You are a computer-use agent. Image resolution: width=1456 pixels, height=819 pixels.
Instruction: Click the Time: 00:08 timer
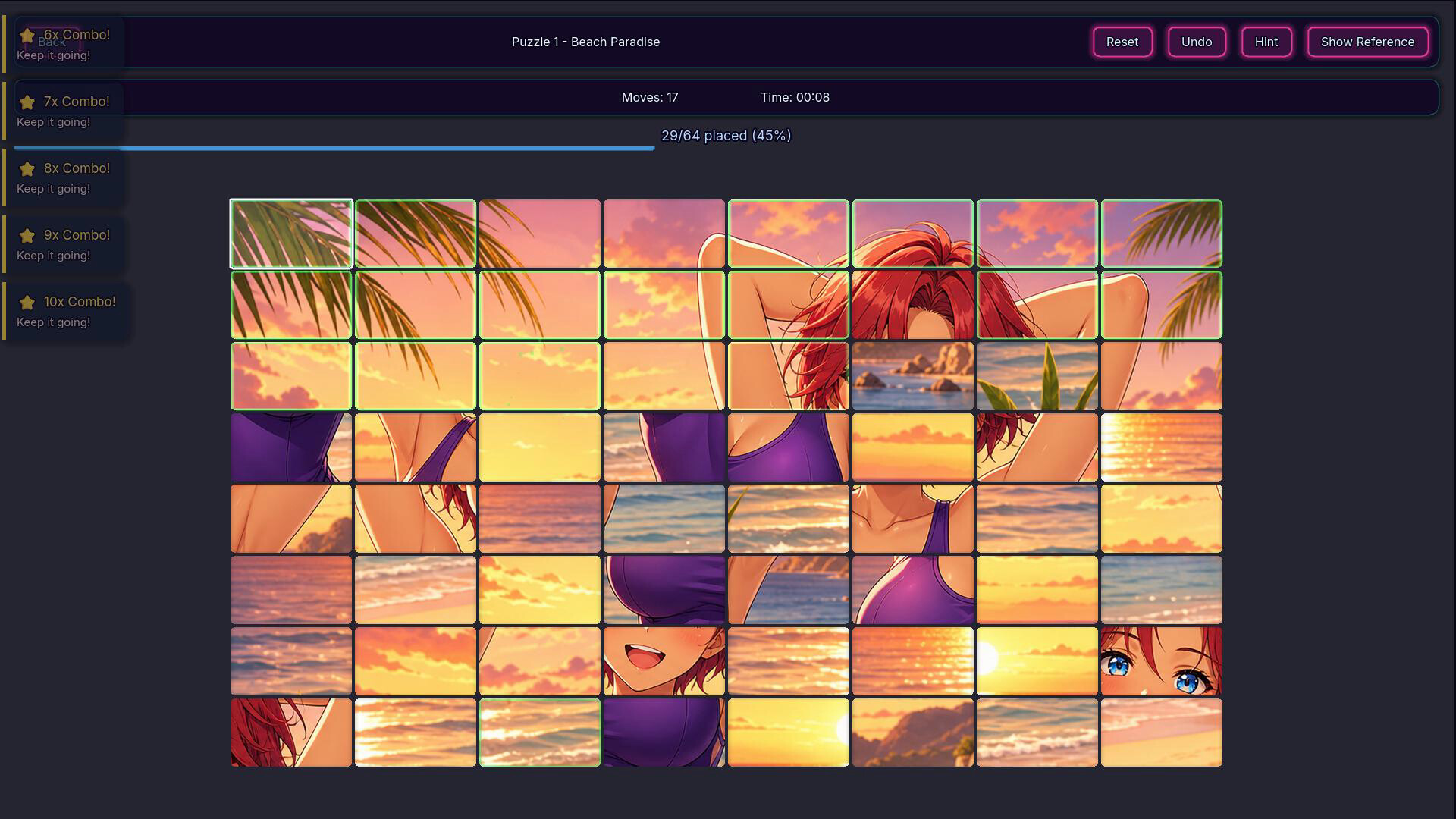point(795,97)
